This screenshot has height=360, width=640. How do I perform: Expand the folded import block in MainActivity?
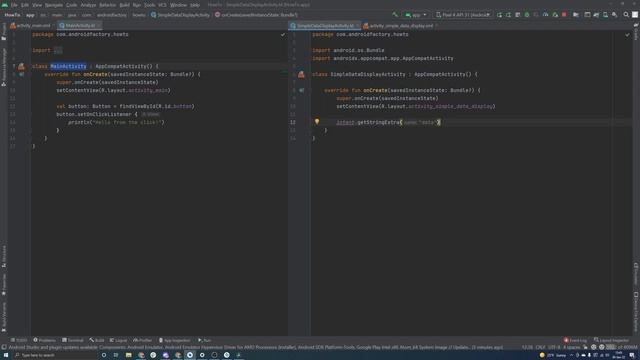coord(58,50)
